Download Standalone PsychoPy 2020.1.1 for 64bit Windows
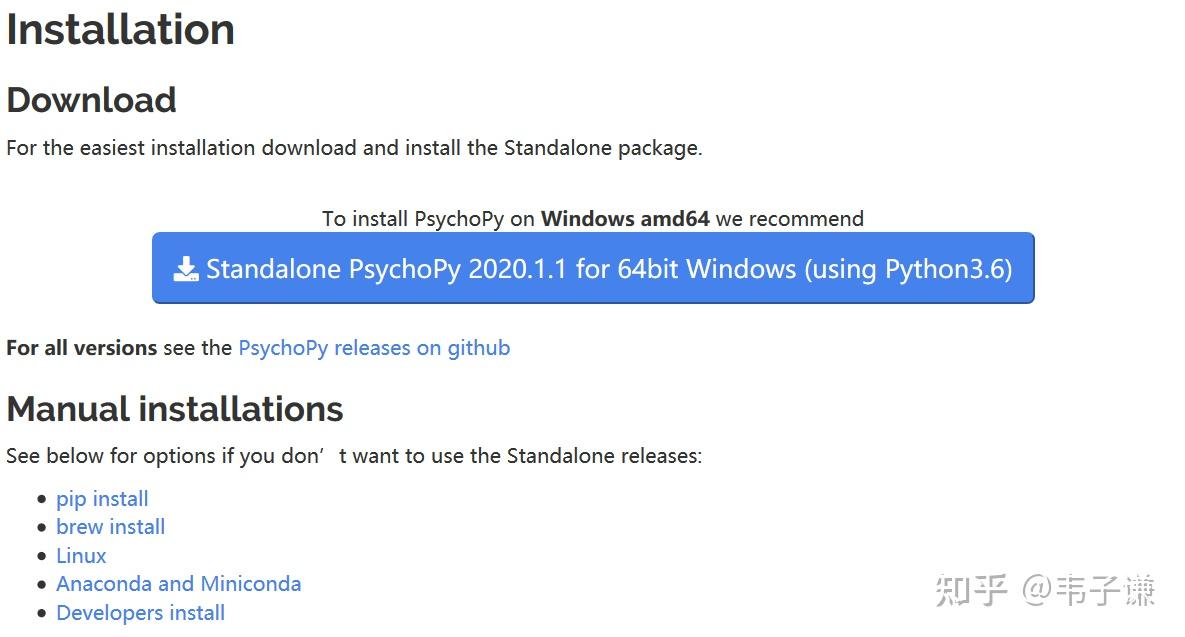This screenshot has width=1185, height=637. (x=608, y=269)
